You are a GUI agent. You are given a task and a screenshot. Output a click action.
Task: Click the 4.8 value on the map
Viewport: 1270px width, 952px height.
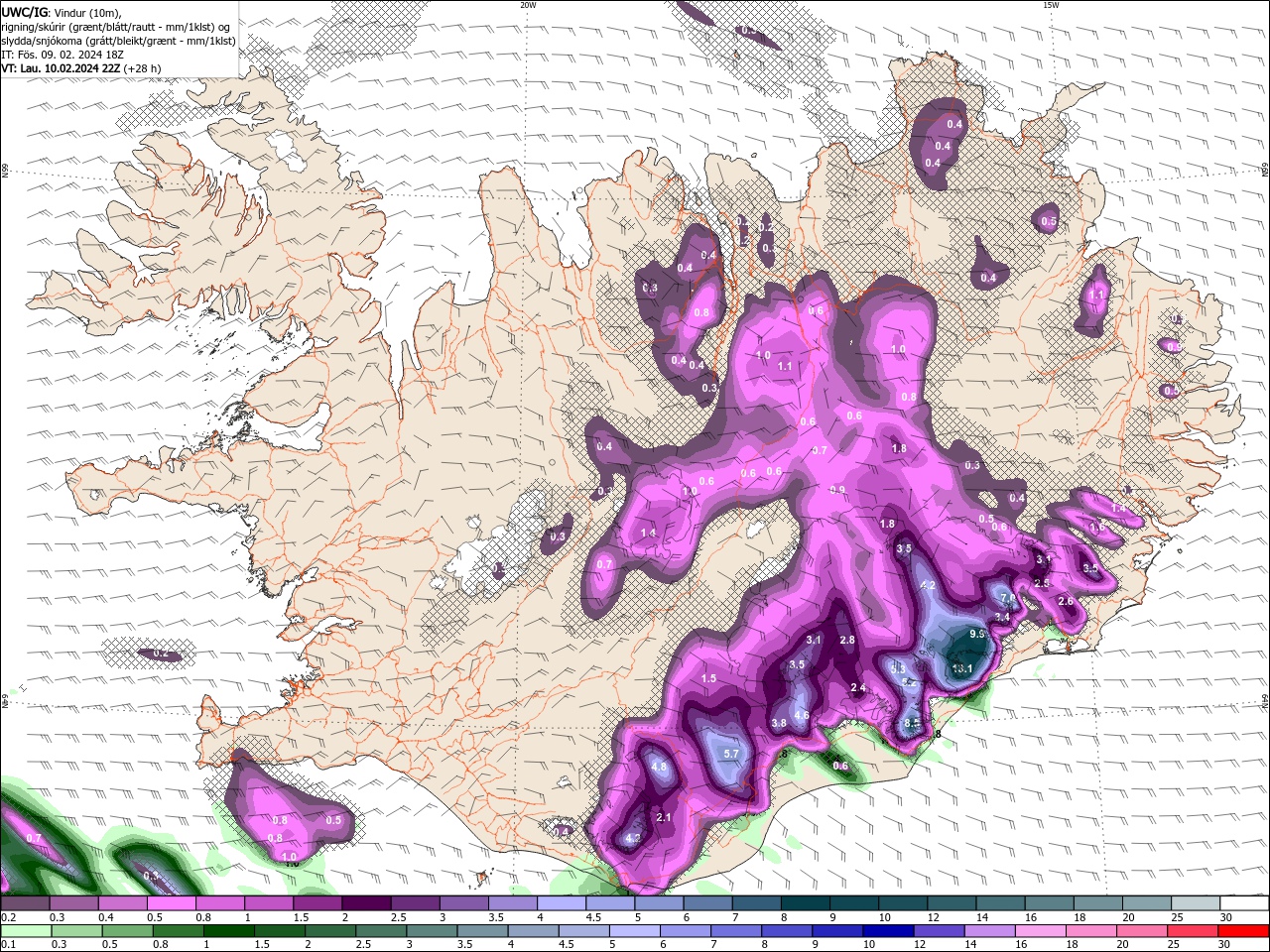tap(659, 767)
